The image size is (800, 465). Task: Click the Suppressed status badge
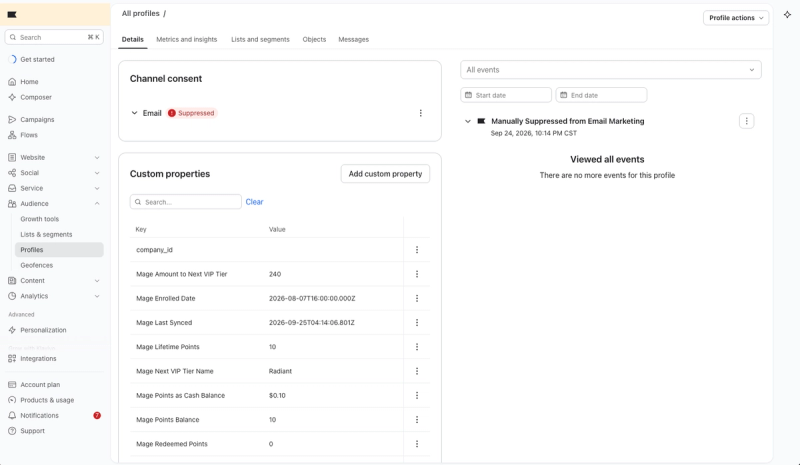[x=192, y=113]
